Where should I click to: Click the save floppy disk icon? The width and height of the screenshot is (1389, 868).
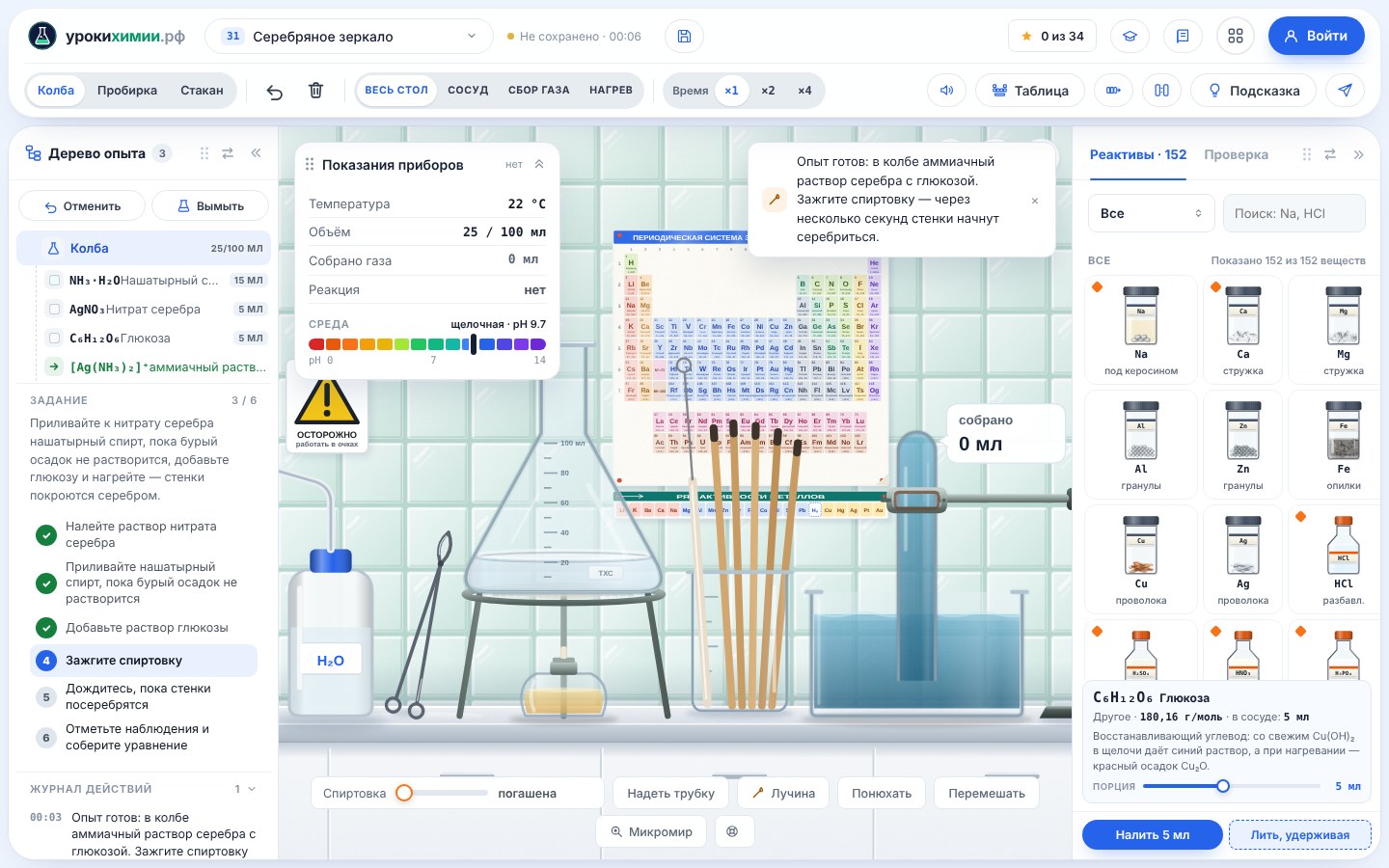[684, 37]
